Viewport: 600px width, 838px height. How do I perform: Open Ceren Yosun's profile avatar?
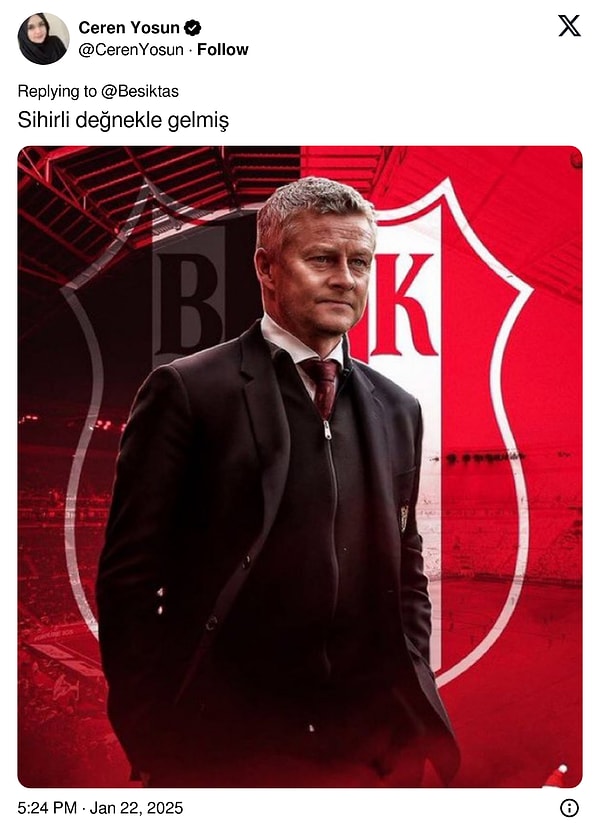(43, 38)
